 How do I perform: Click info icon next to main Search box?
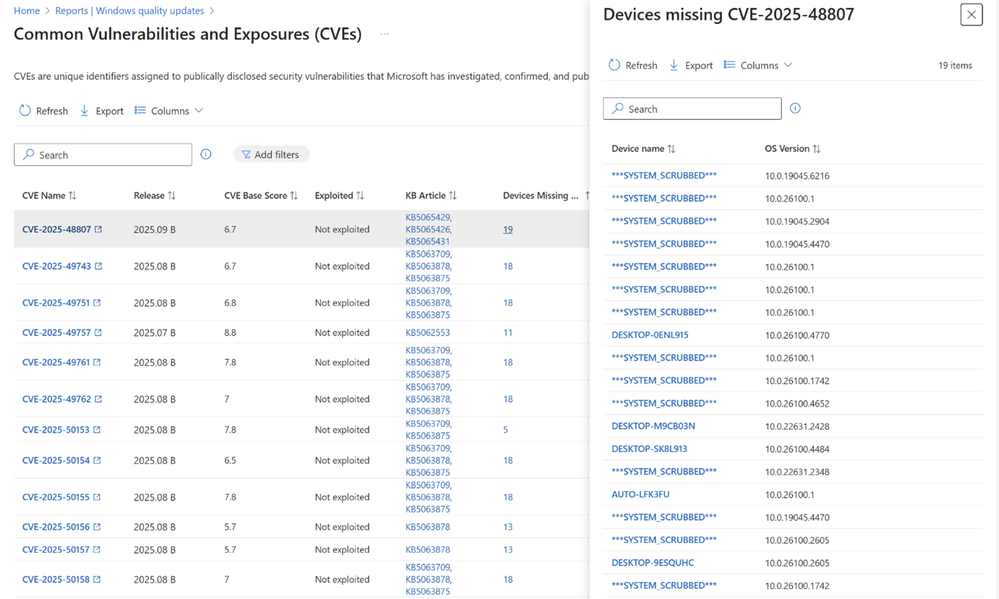(206, 154)
